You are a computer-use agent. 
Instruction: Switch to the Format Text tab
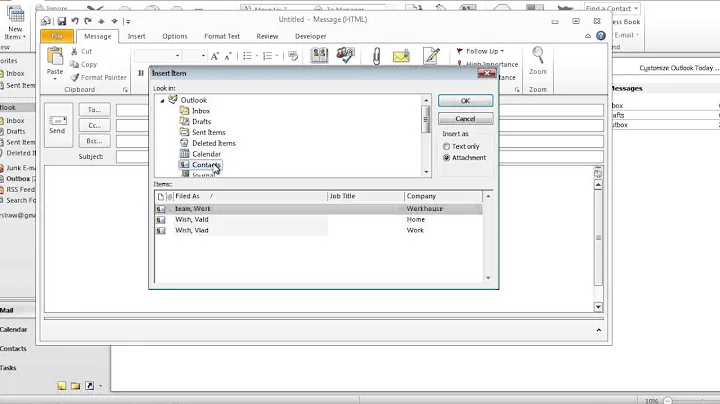[x=222, y=36]
